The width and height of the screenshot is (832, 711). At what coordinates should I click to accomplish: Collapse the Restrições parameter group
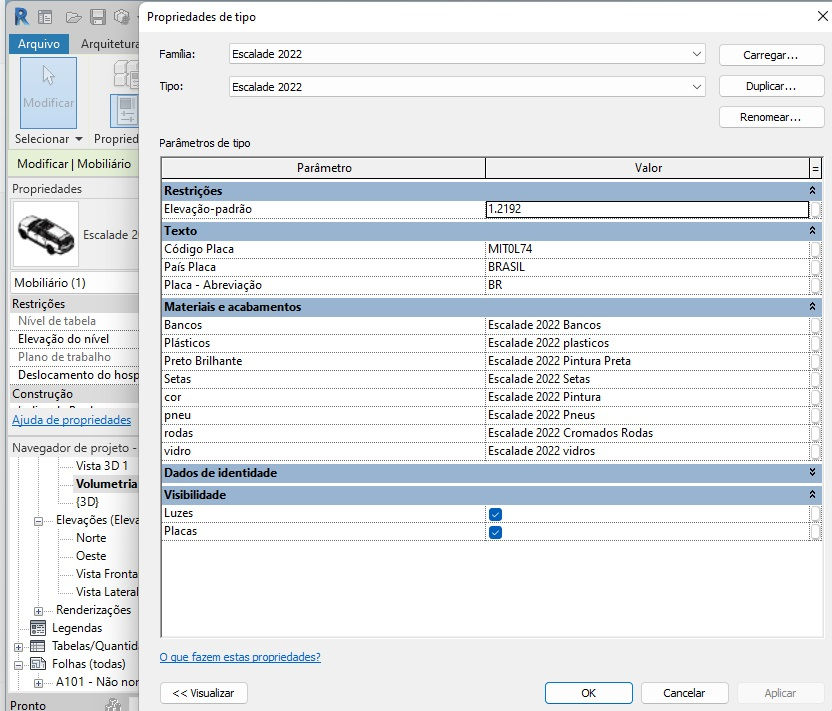click(812, 190)
